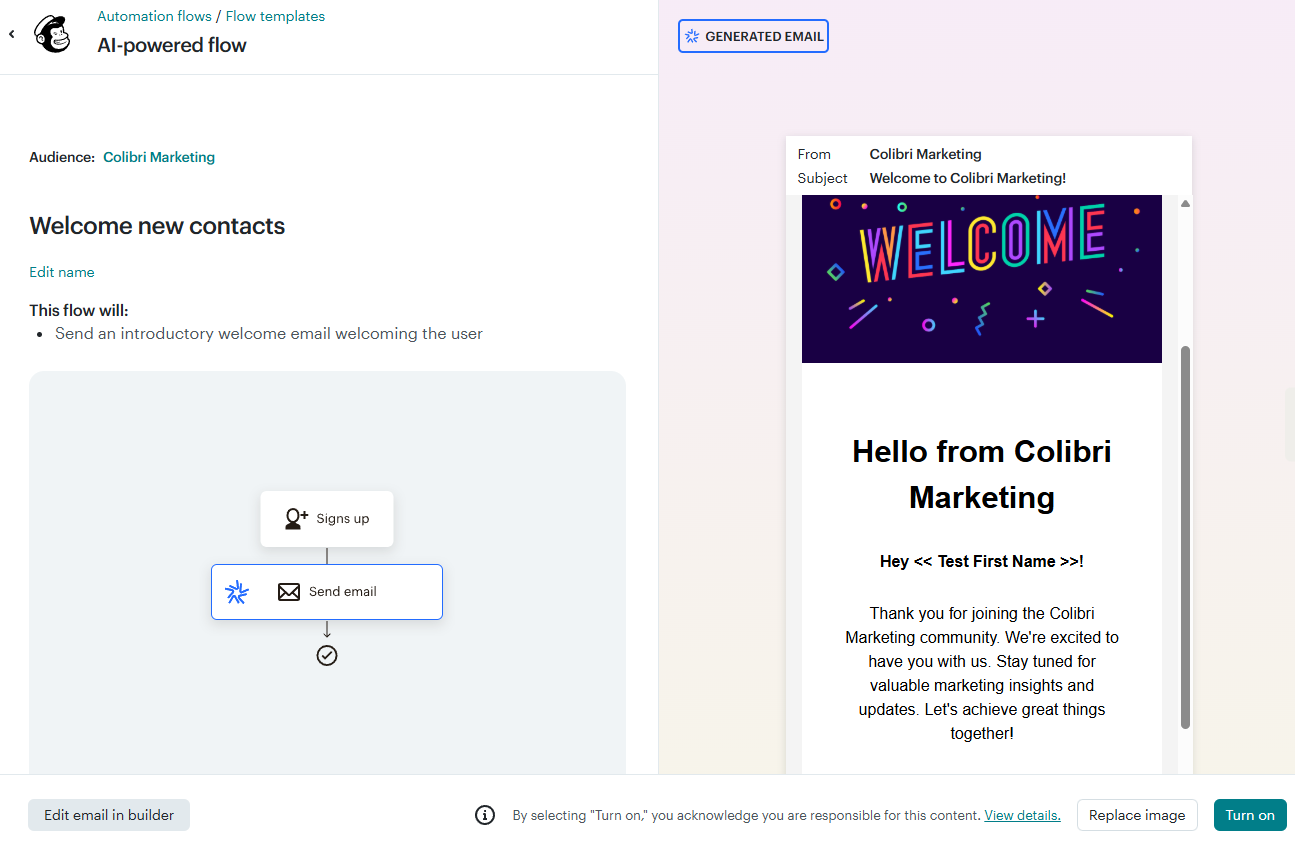
Task: Click the AI sparkle icon on Send email step
Action: [238, 592]
